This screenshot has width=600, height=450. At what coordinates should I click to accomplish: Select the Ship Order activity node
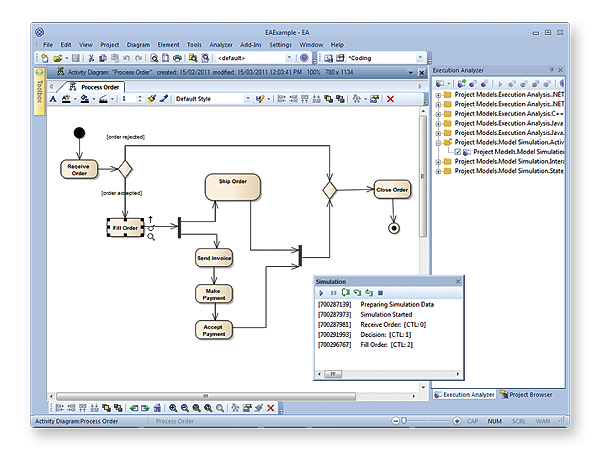point(233,186)
